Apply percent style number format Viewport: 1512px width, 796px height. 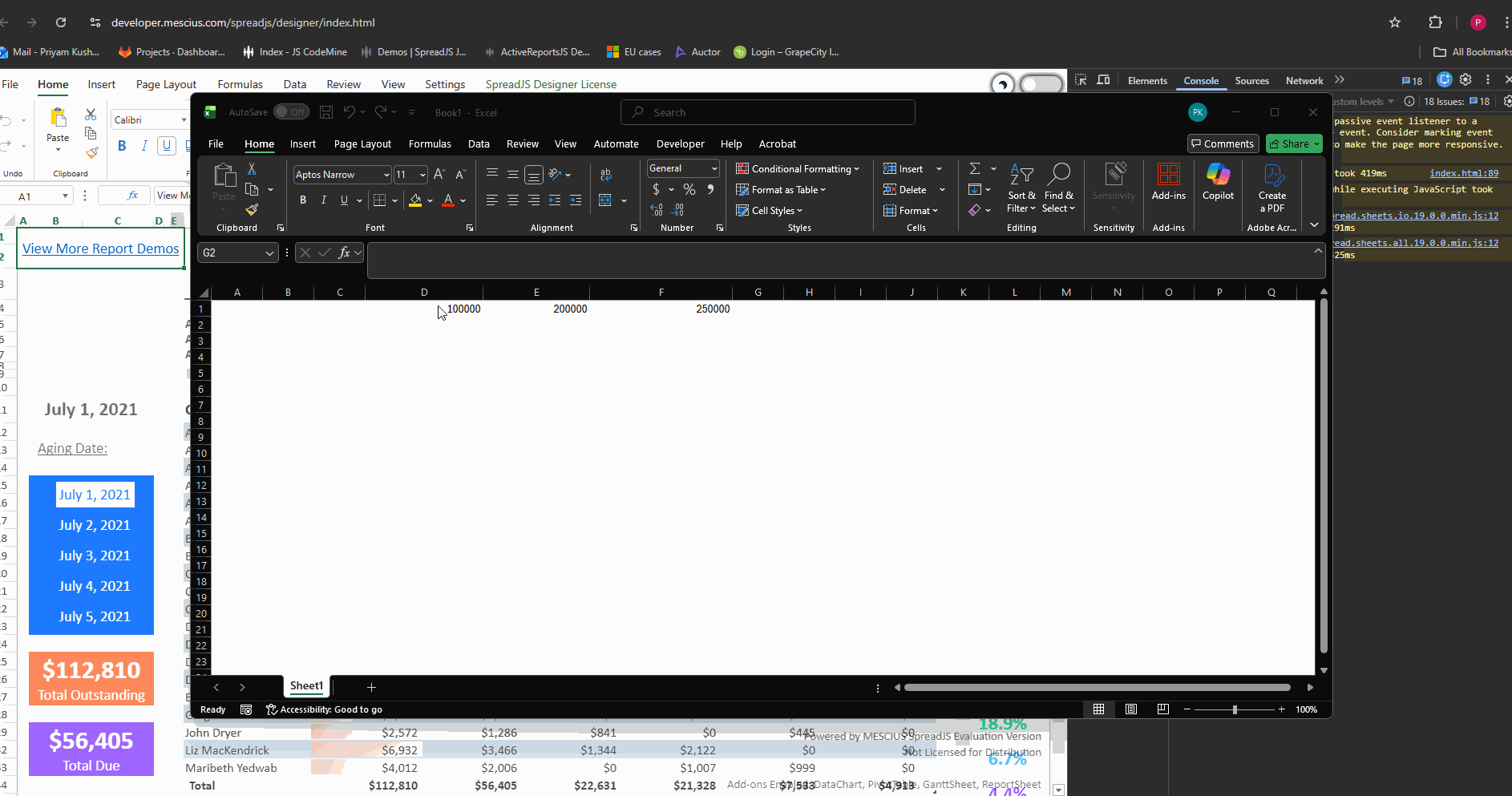point(689,190)
